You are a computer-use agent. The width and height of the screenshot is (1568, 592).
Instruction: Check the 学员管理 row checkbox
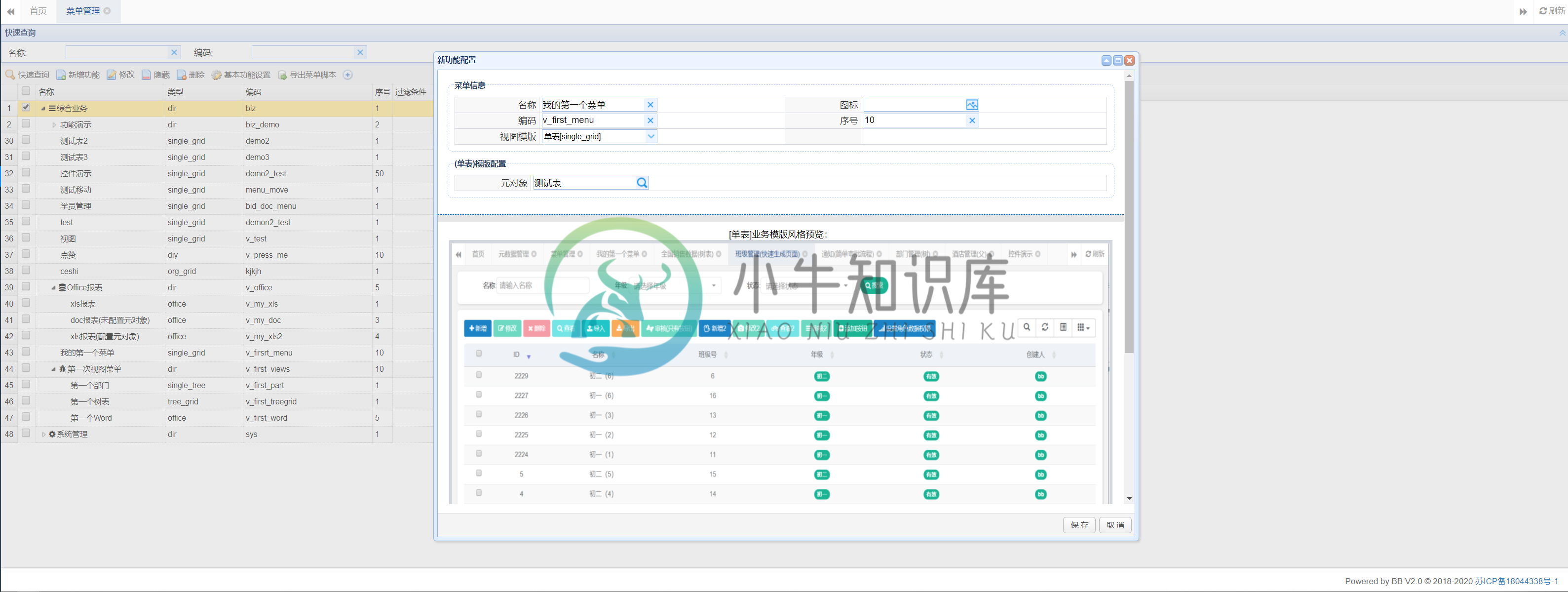coord(26,205)
